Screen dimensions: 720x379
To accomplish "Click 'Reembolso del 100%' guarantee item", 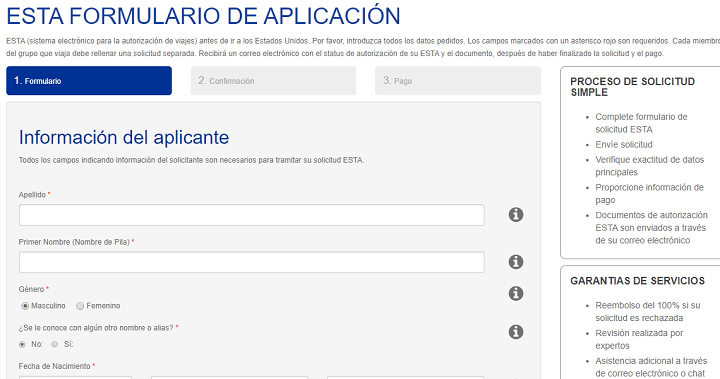I will coord(647,311).
